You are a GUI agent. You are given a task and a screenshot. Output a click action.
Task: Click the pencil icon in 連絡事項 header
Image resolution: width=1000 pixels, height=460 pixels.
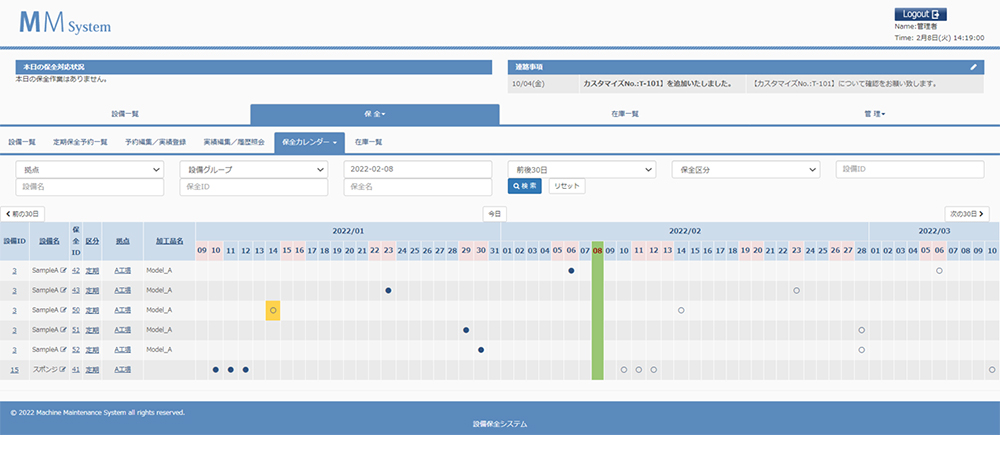pyautogui.click(x=973, y=67)
